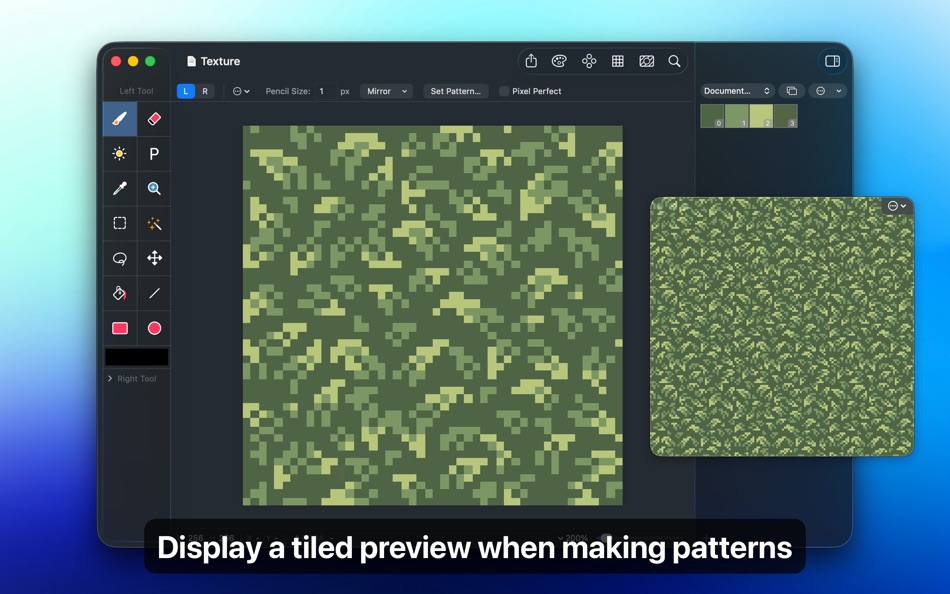Select the Magic Wand tool
The height and width of the screenshot is (594, 950).
coord(153,223)
